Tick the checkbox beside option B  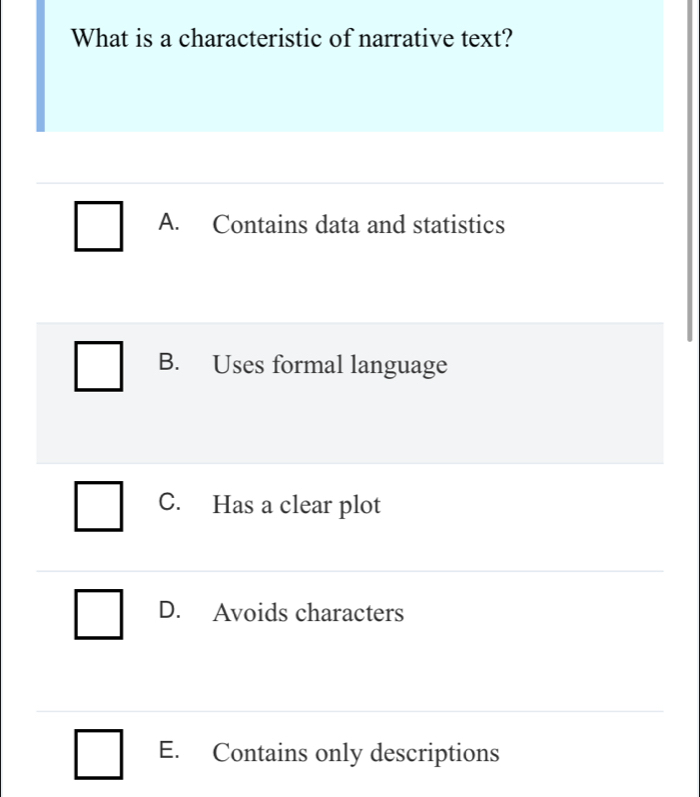(x=100, y=366)
